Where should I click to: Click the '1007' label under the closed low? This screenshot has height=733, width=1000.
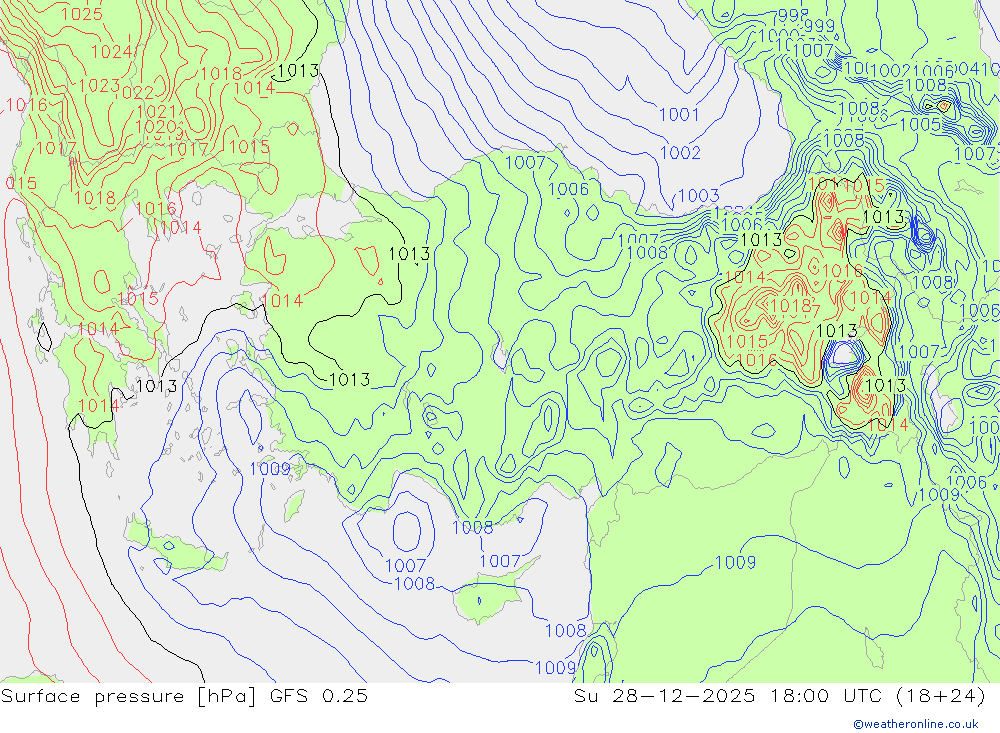coord(406,566)
